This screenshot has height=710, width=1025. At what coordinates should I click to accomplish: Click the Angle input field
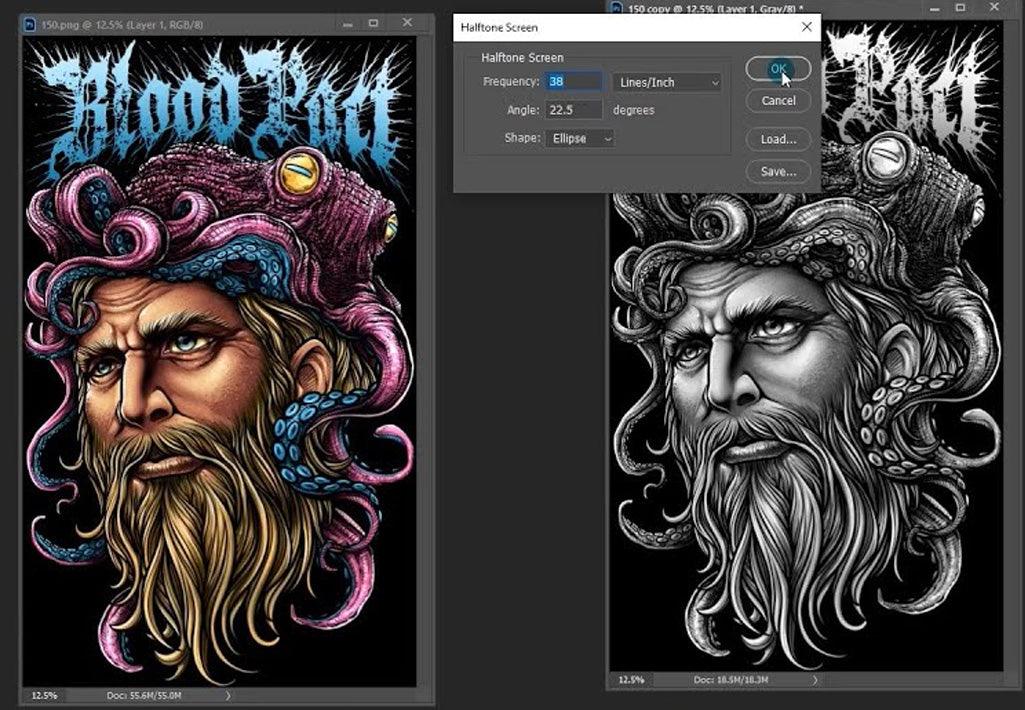pos(574,110)
